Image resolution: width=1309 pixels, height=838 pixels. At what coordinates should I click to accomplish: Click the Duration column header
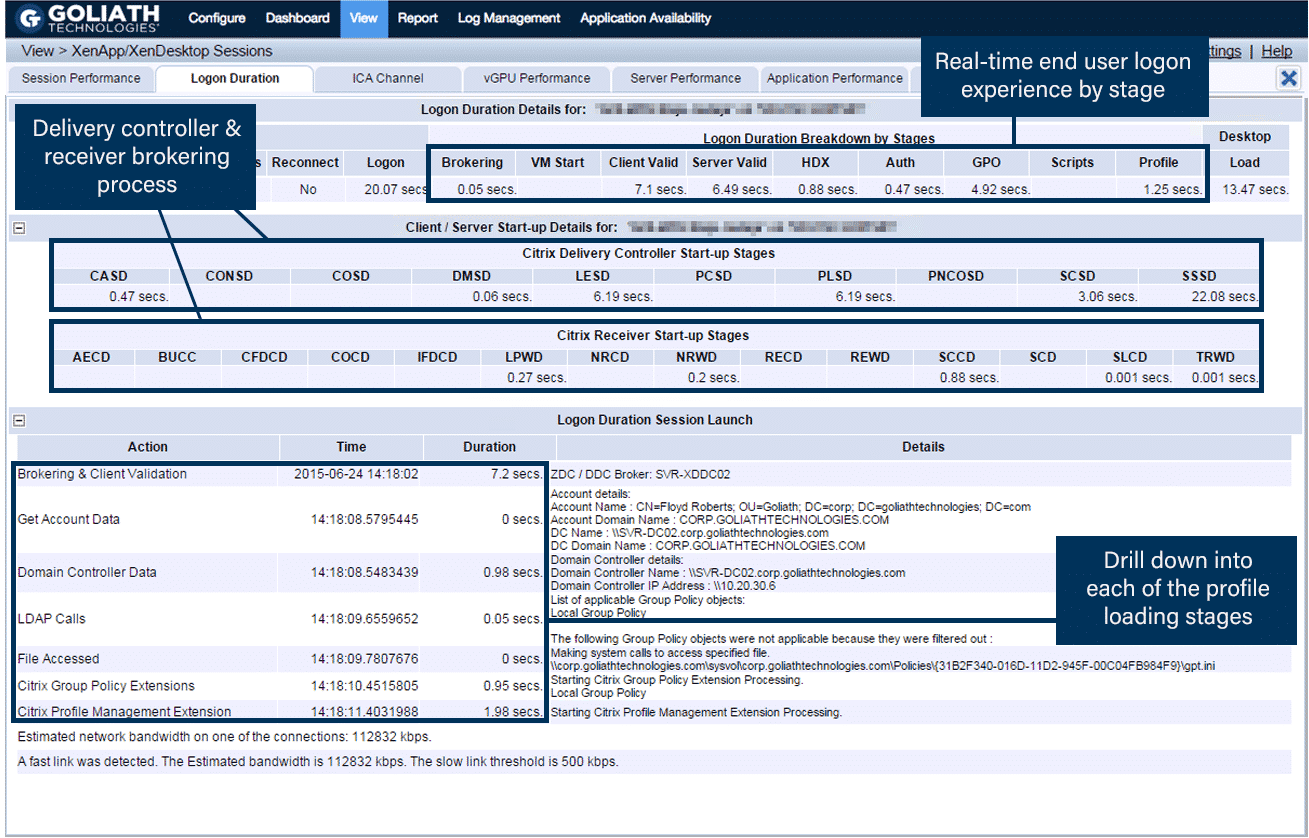click(x=490, y=447)
